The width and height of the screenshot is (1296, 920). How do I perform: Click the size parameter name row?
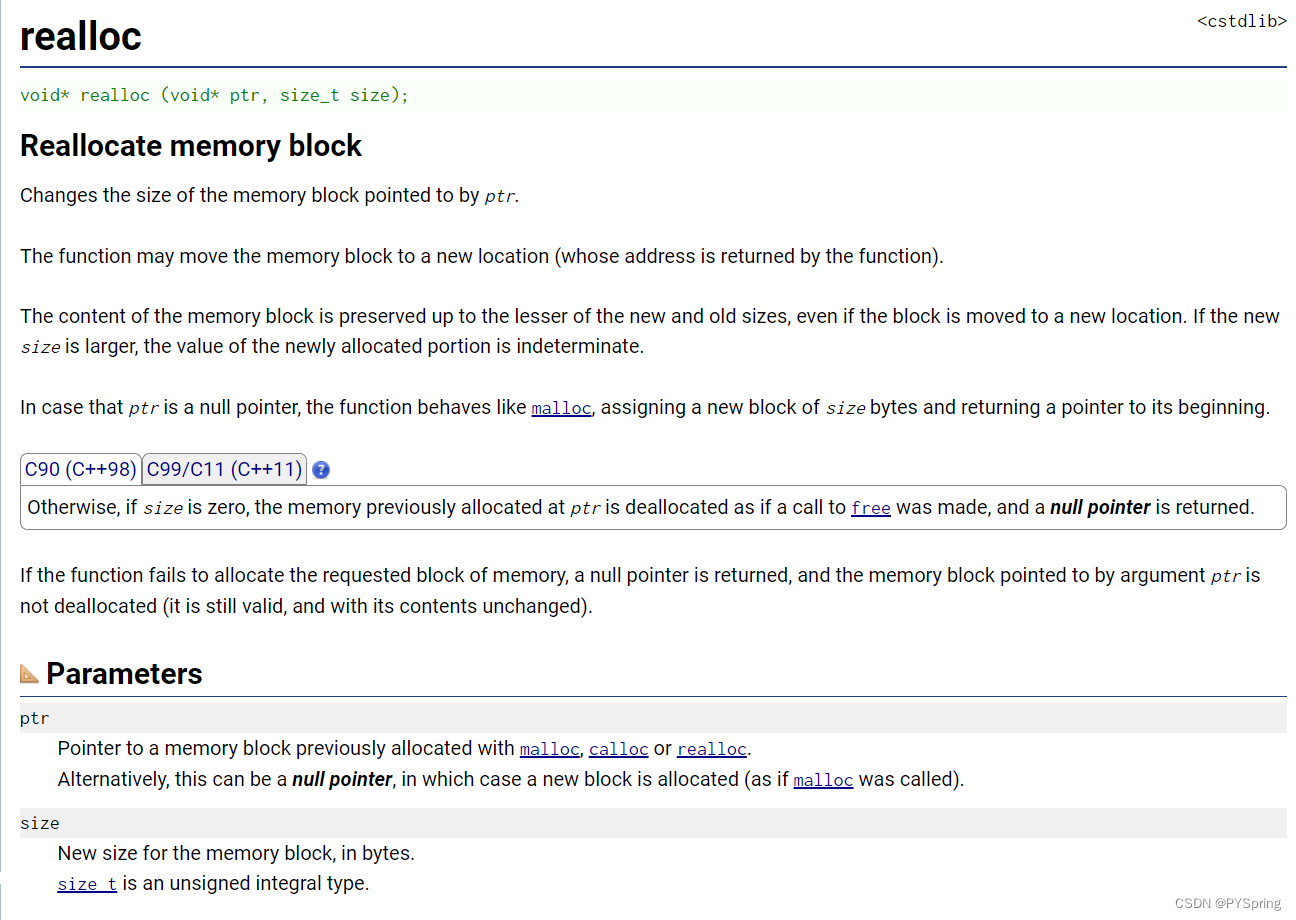tap(653, 823)
